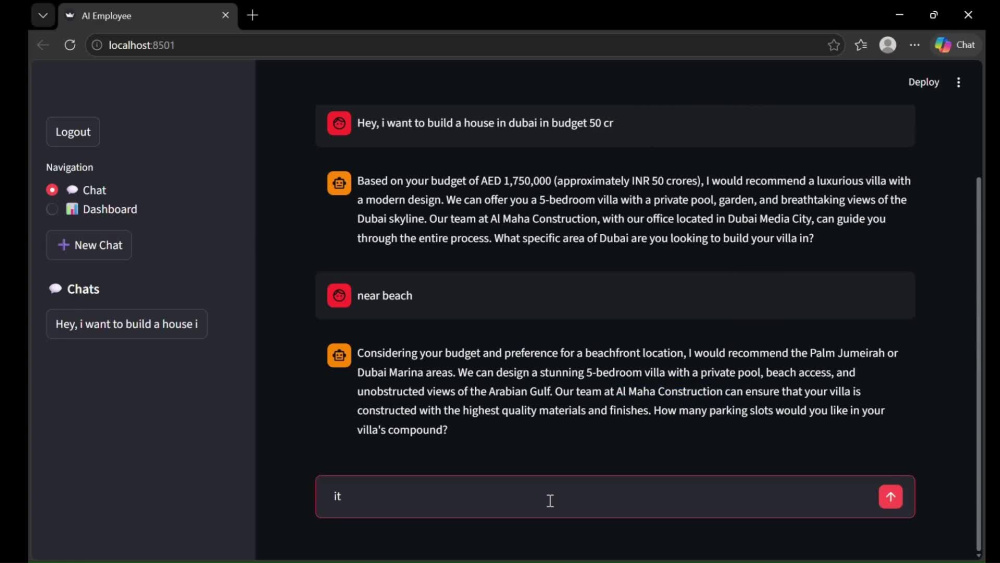The width and height of the screenshot is (1000, 563).
Task: Open a new browser tab with plus
Action: pos(253,15)
